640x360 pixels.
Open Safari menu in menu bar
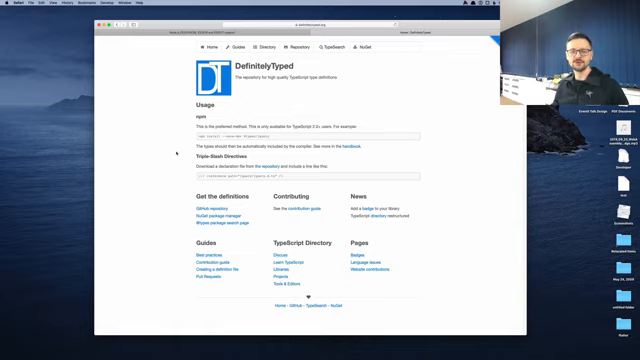pos(18,2)
